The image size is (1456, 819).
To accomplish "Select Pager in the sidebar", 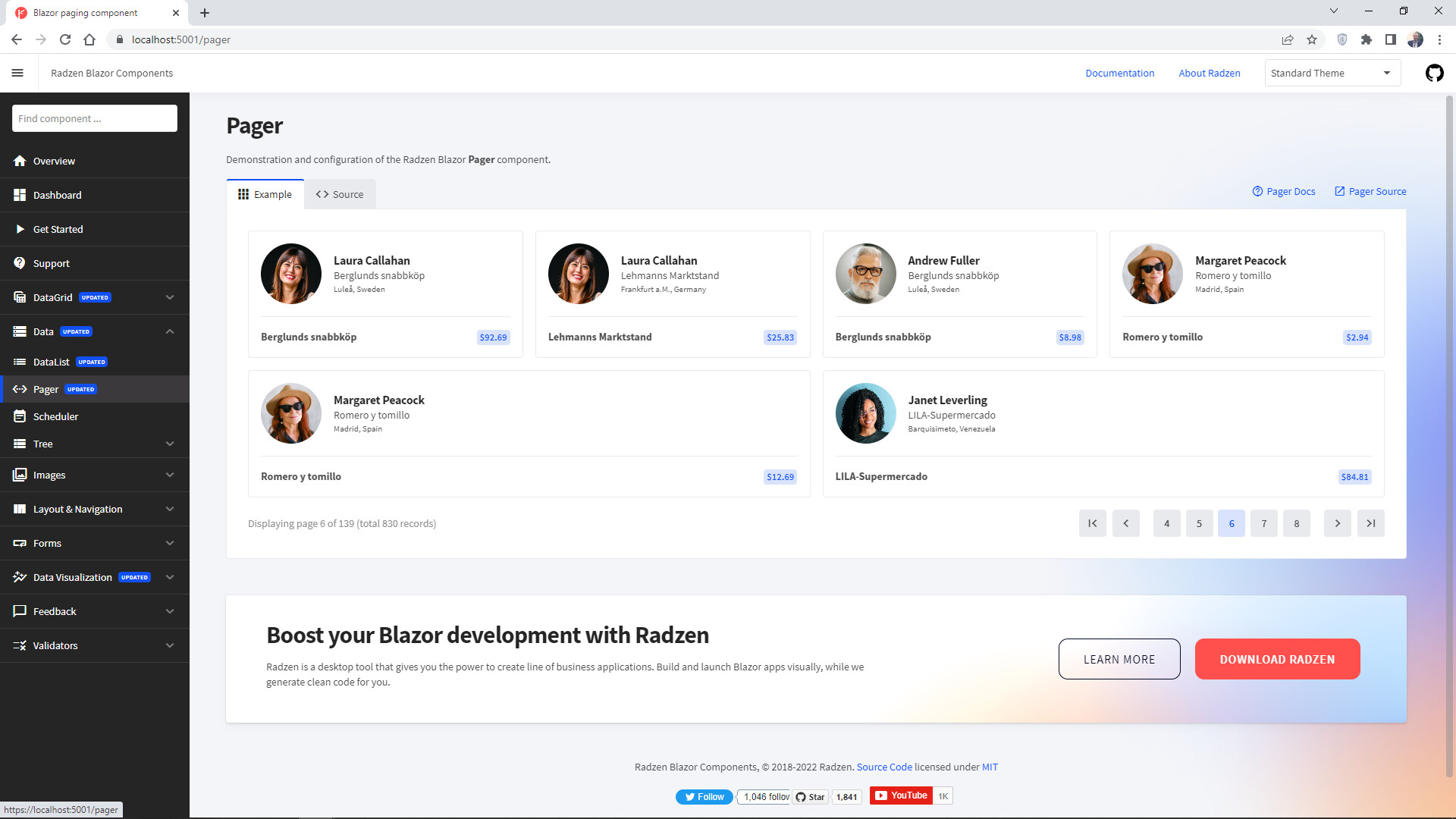I will point(95,389).
